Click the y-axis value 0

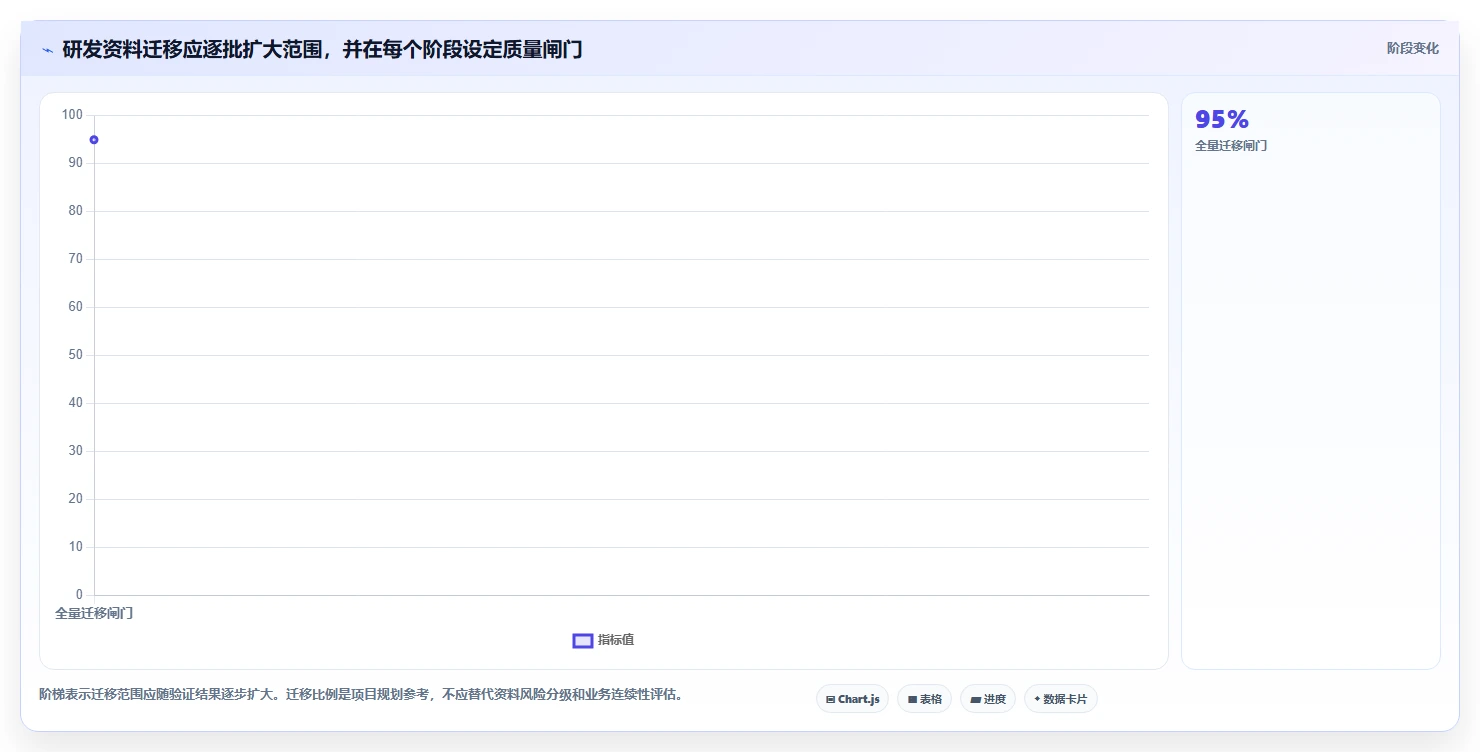(80, 595)
